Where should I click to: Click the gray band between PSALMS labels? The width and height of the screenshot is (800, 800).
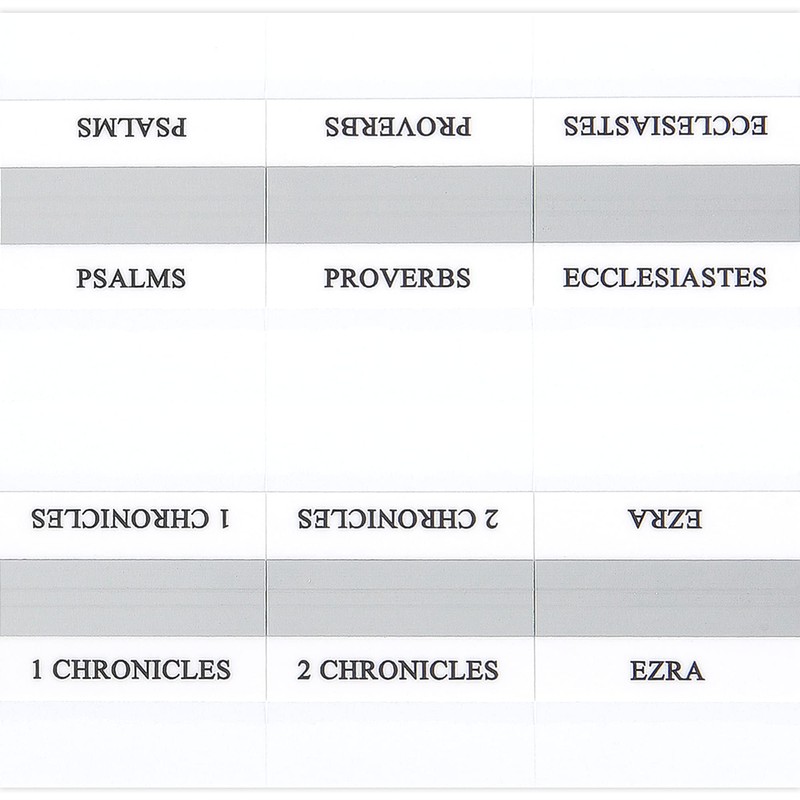coord(132,204)
